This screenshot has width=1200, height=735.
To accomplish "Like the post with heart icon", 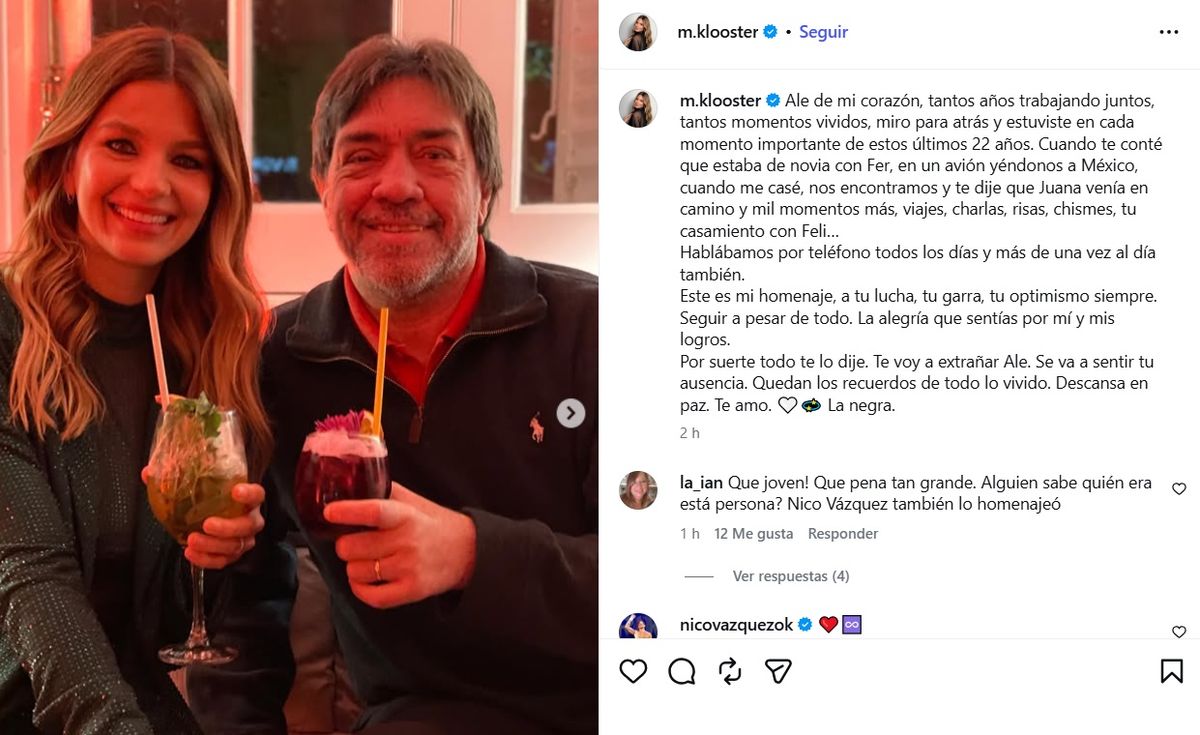I will (633, 671).
